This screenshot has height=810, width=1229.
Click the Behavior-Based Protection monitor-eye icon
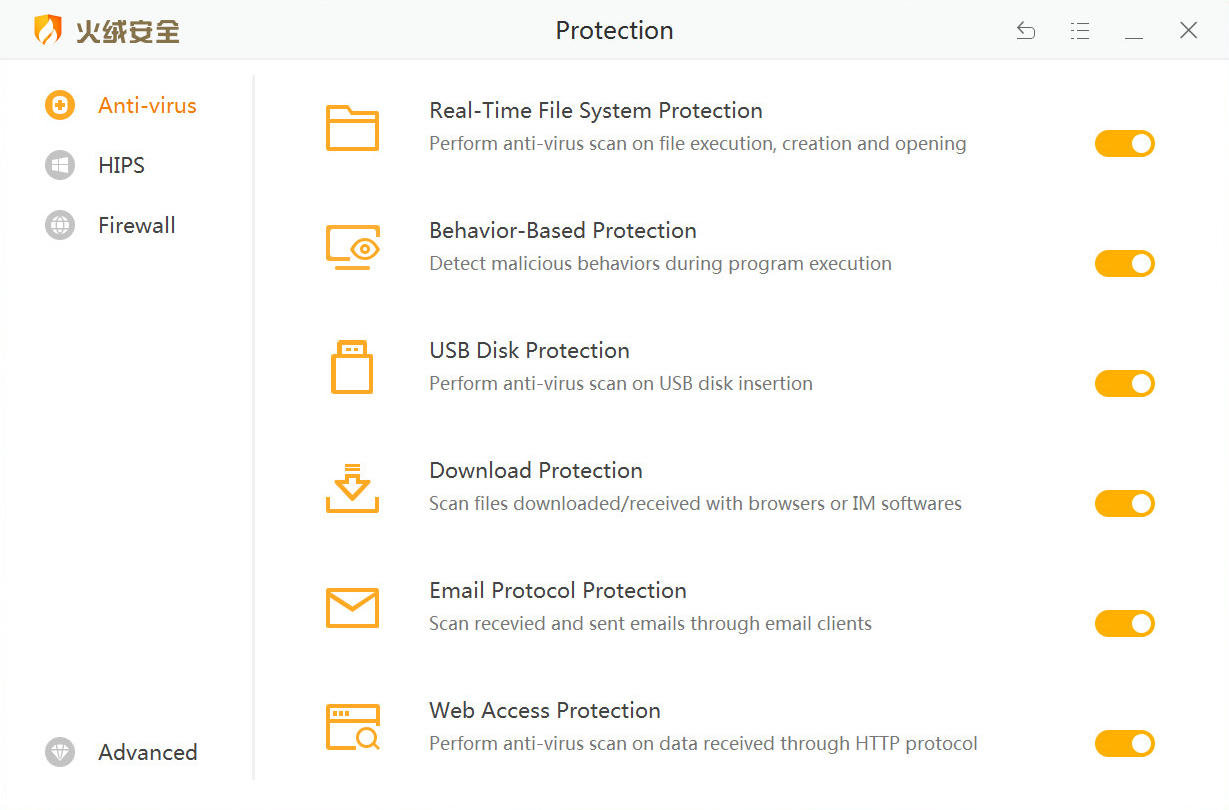[352, 248]
